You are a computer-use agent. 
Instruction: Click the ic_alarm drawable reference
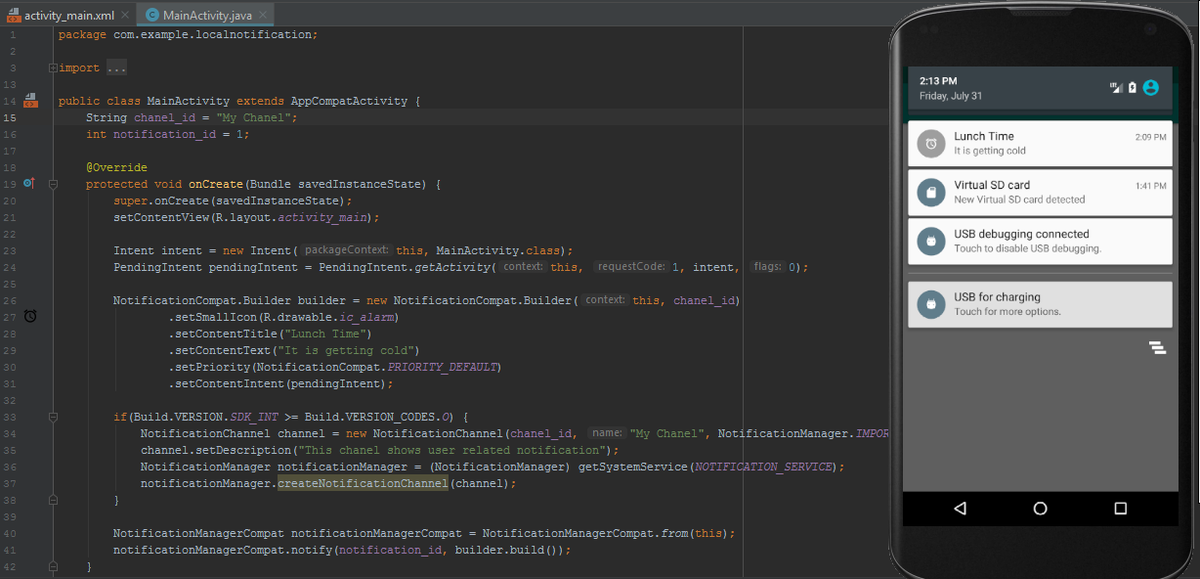tap(367, 317)
